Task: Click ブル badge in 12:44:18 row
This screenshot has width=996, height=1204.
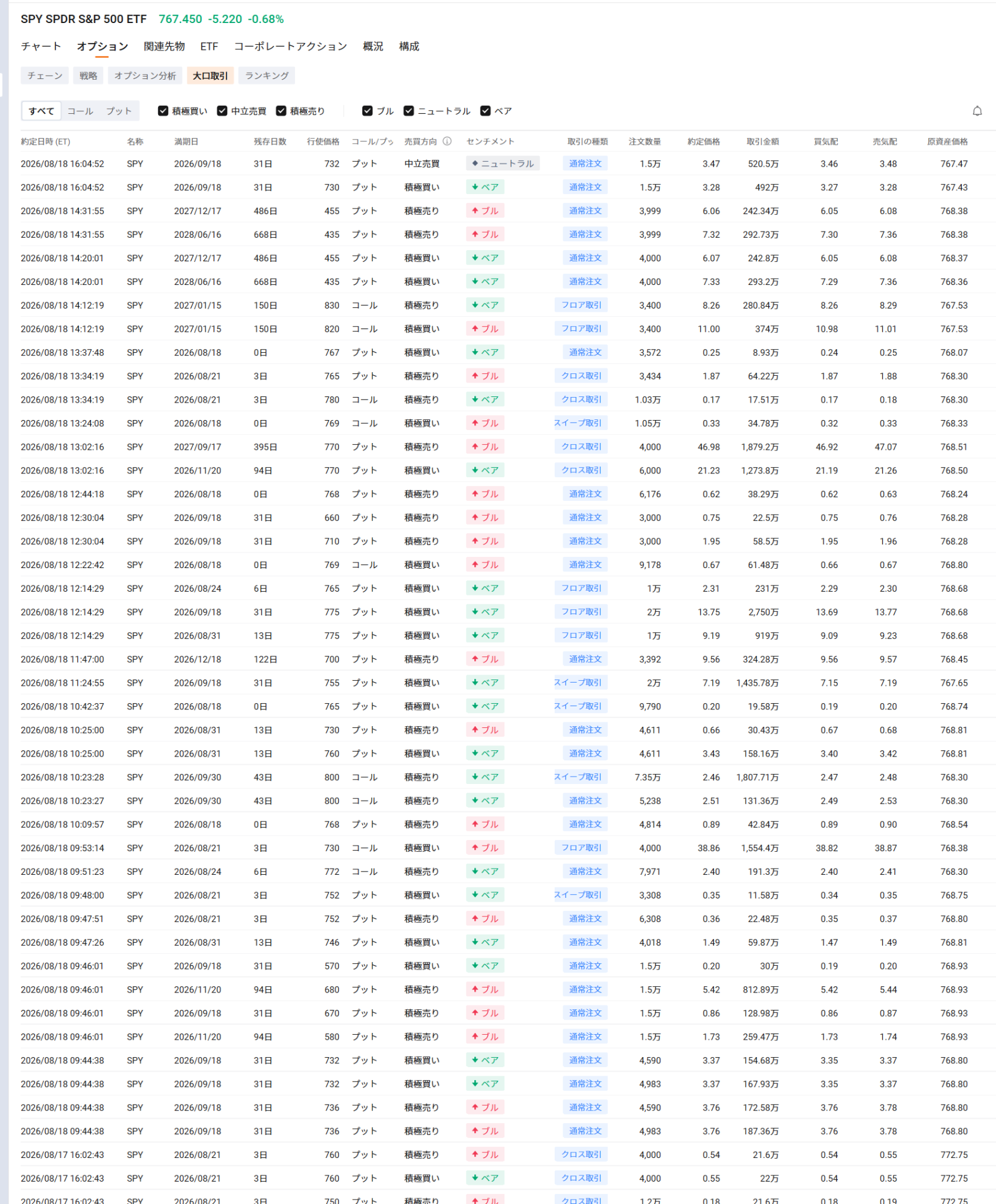Action: pyautogui.click(x=485, y=494)
